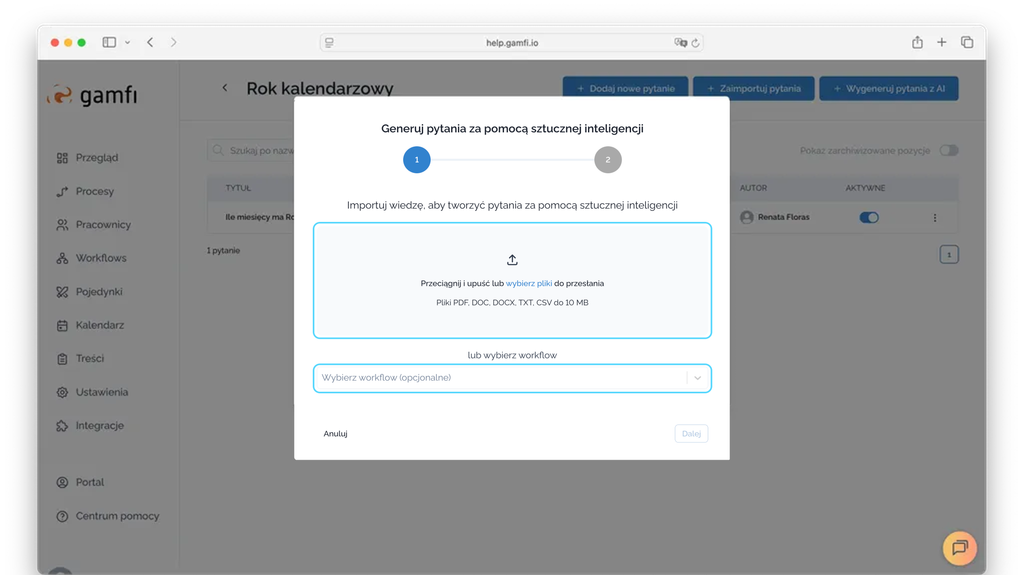Click the Safari share icon
Screen dimensions: 1024x575
click(917, 42)
